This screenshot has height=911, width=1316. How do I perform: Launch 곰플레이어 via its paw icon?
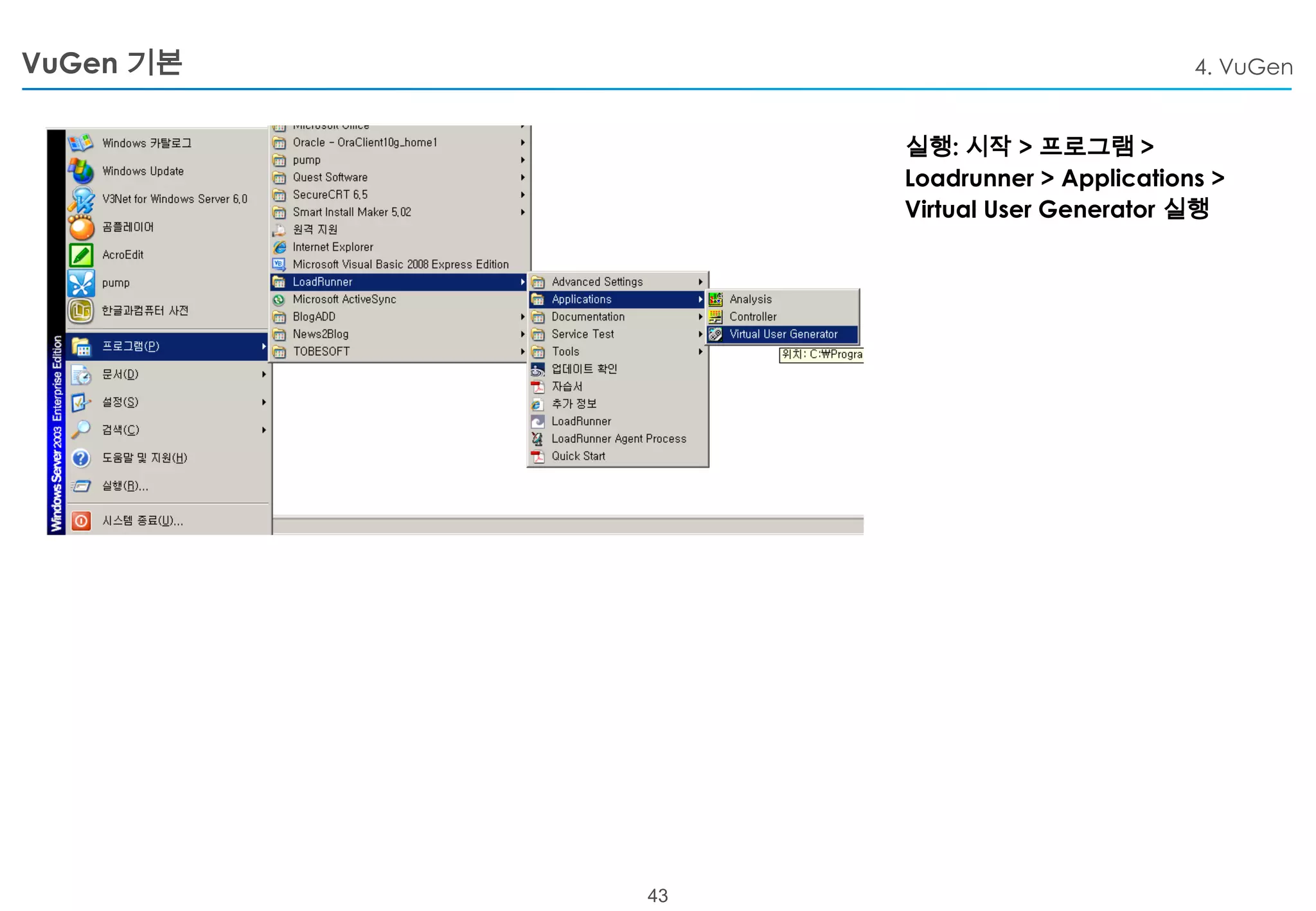click(81, 227)
